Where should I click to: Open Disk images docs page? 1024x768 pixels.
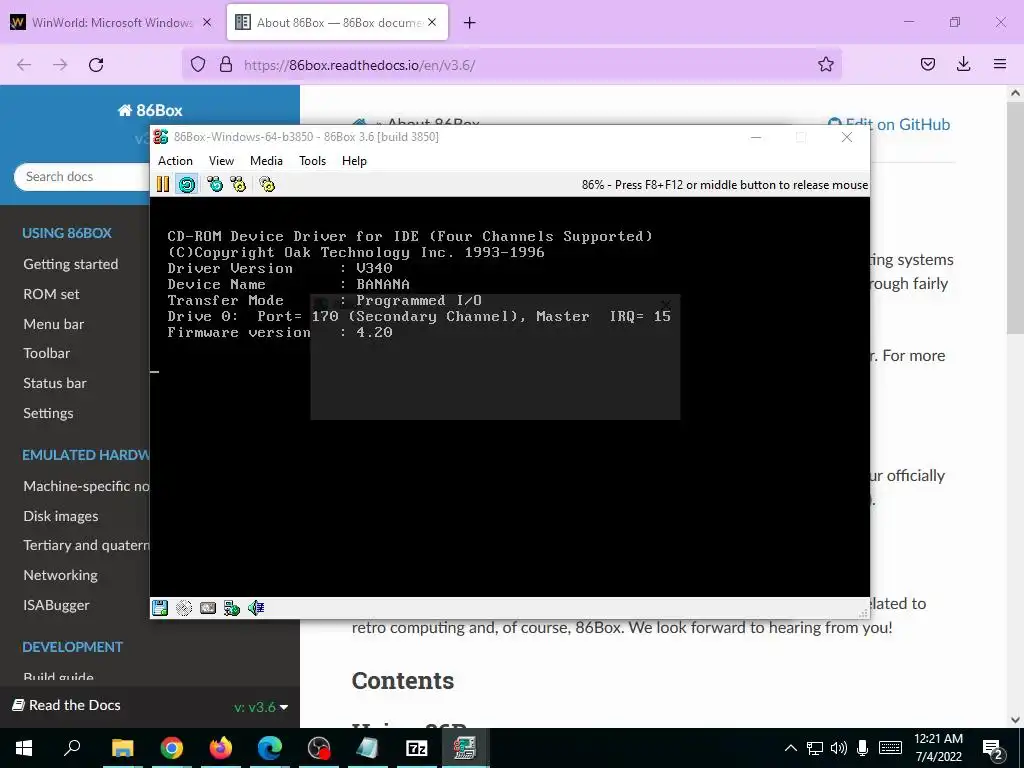coord(61,517)
